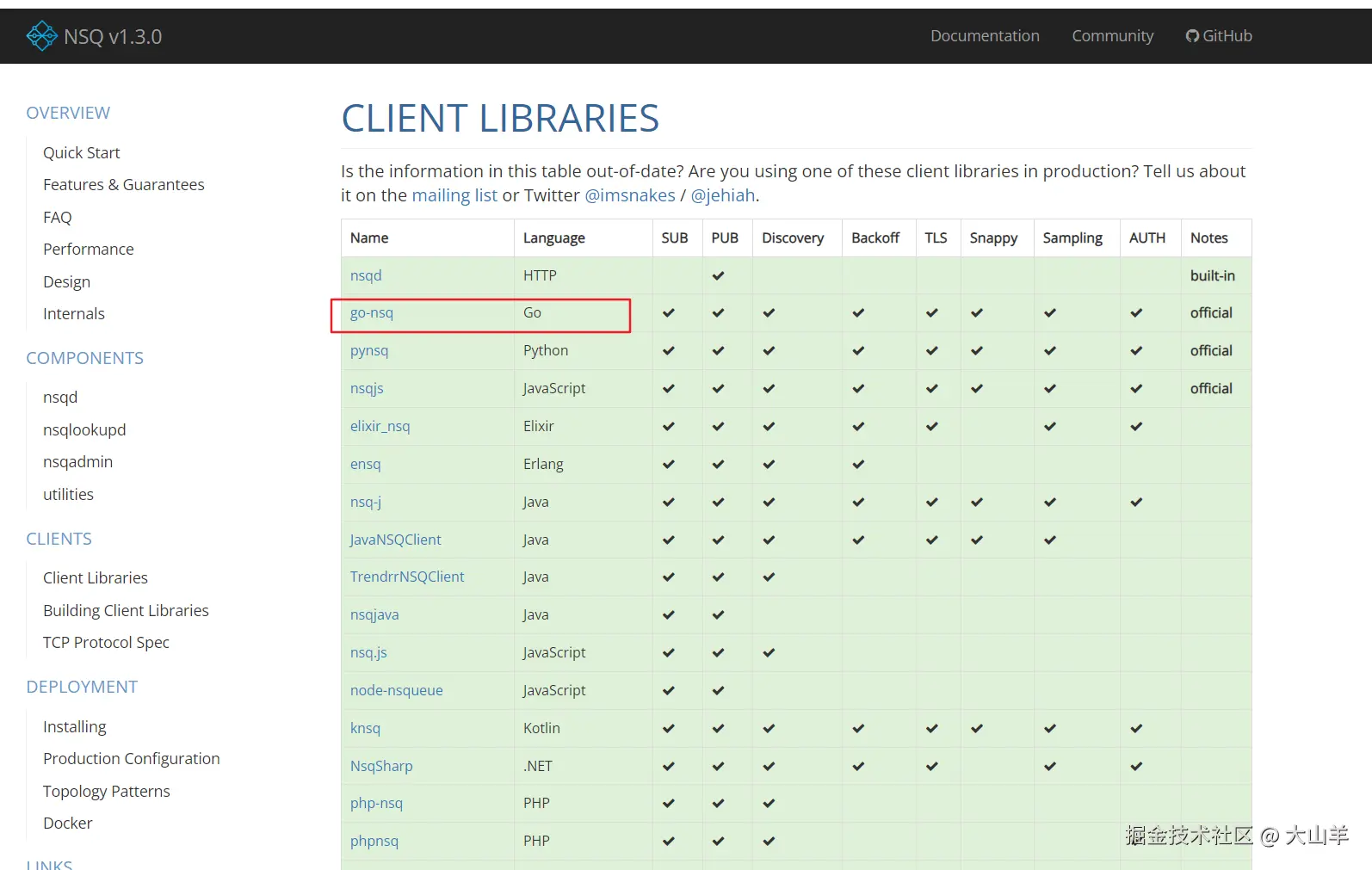Screen dimensions: 1372x870
Task: Open the php-nsq library link
Action: 376,803
